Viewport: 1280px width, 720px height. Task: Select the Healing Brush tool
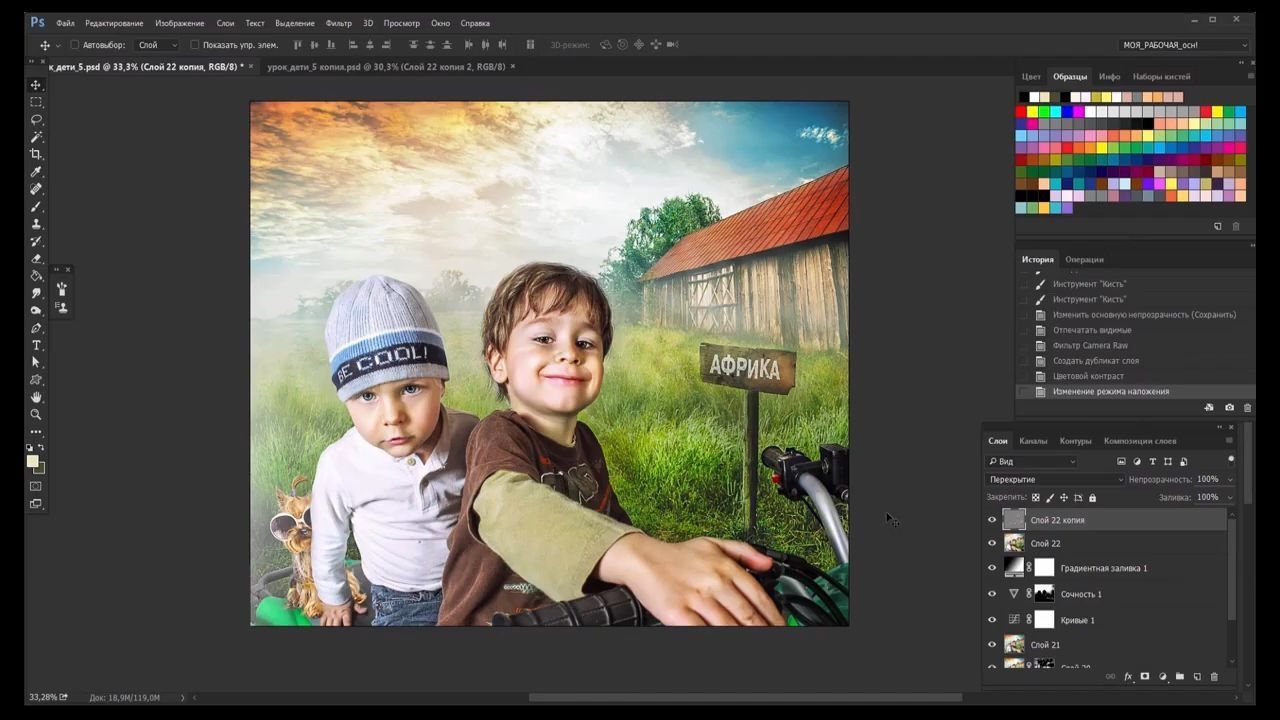pos(36,189)
